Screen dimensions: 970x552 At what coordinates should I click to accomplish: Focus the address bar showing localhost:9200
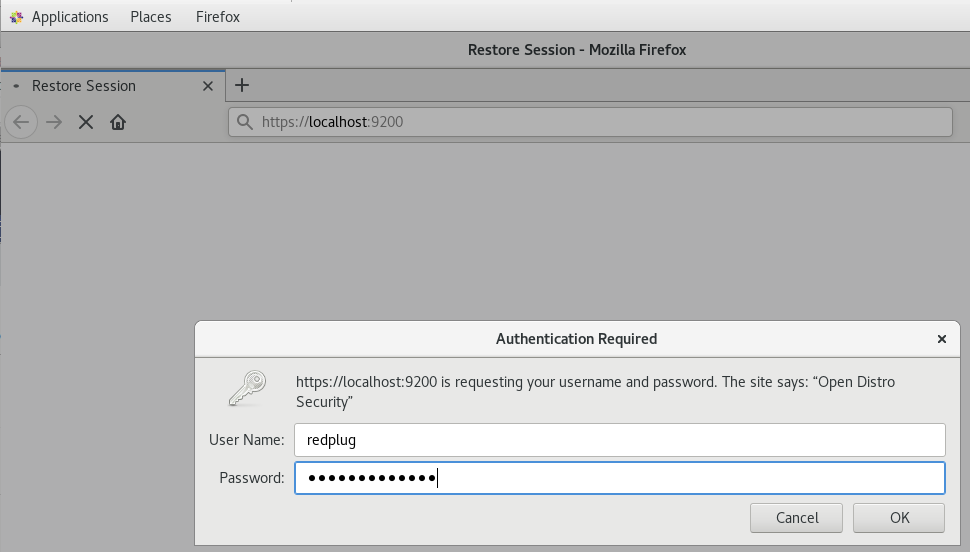(x=590, y=122)
